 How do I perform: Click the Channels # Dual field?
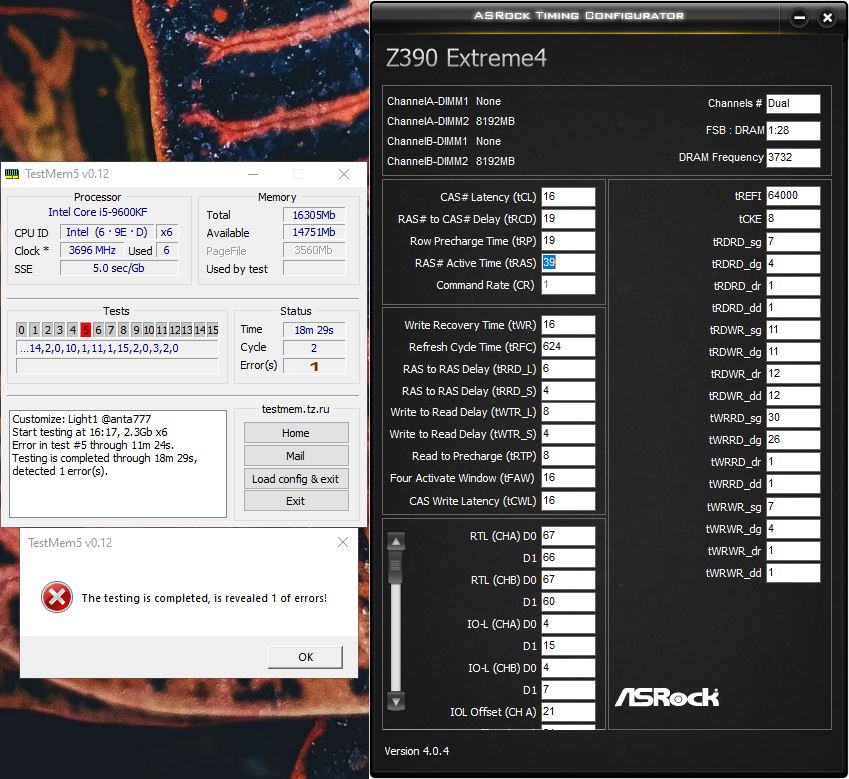click(793, 103)
